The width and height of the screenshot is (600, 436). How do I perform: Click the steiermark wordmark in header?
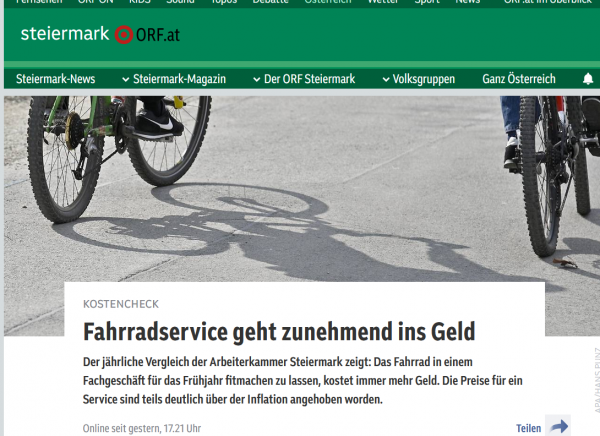tap(65, 34)
